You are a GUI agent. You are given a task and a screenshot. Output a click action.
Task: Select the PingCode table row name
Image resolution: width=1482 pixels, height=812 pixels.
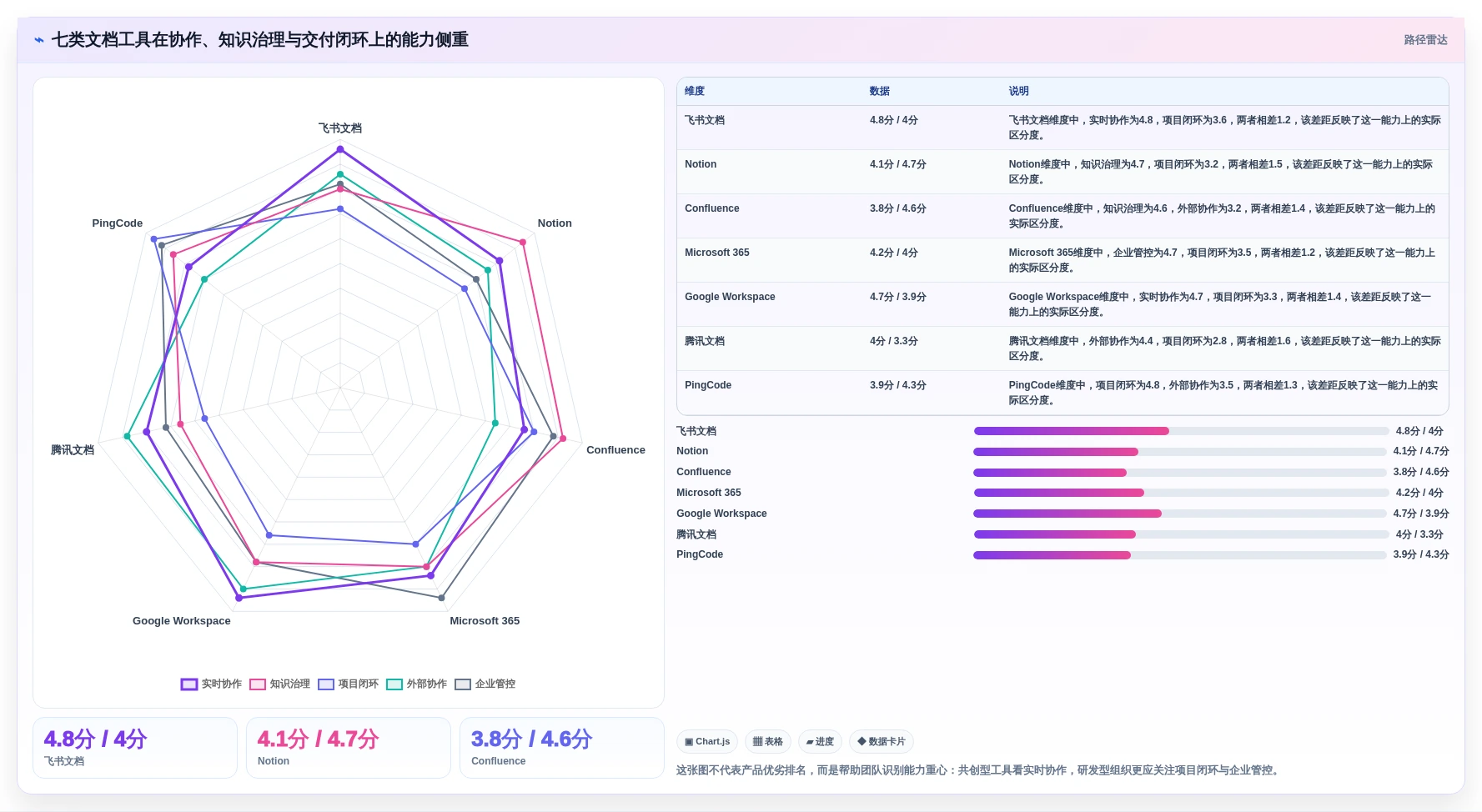[708, 385]
